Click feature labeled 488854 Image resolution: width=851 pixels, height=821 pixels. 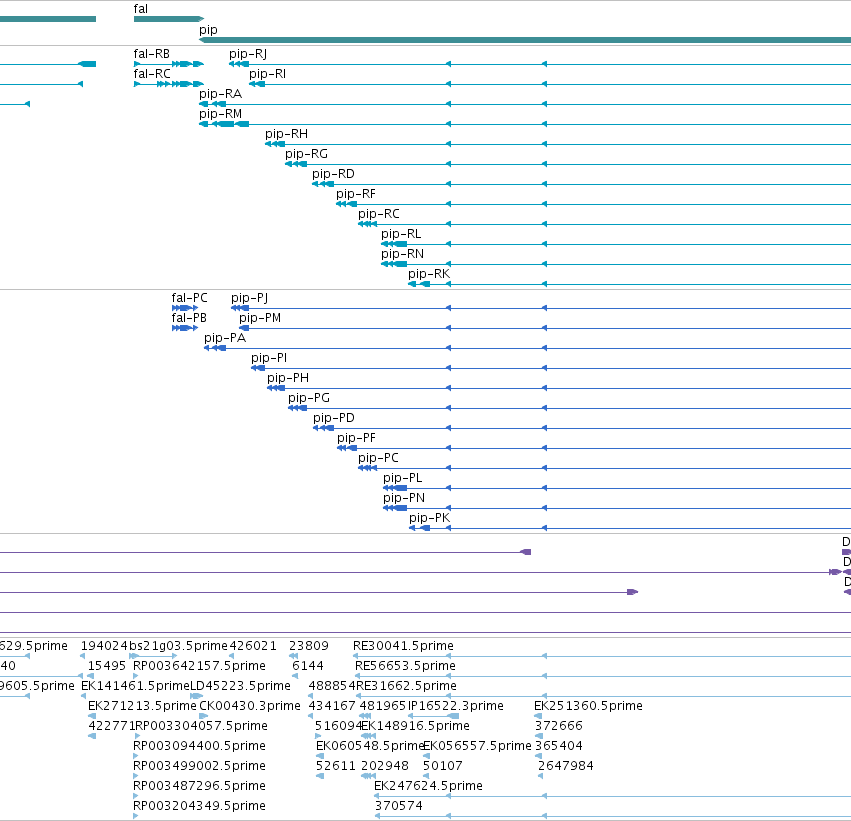tap(332, 686)
